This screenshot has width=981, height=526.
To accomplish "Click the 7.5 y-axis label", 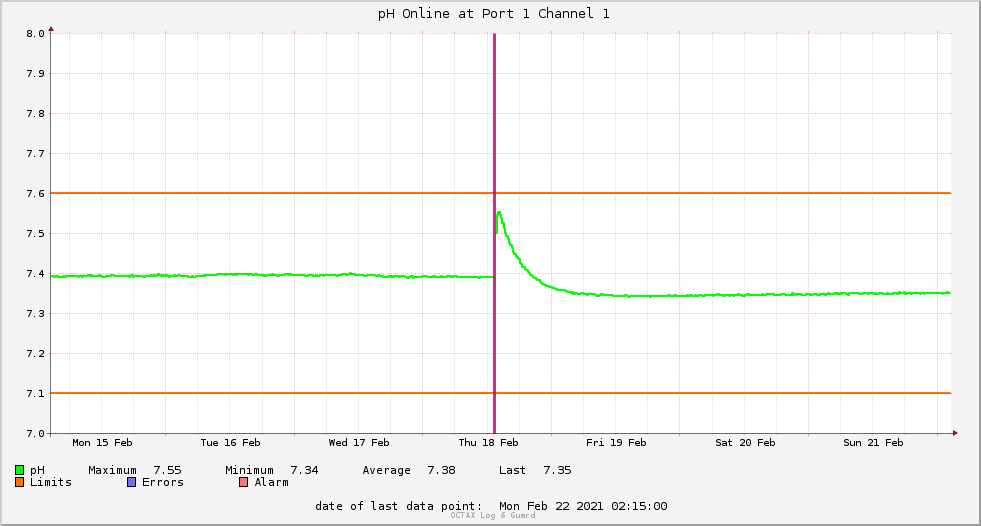I will click(x=36, y=234).
